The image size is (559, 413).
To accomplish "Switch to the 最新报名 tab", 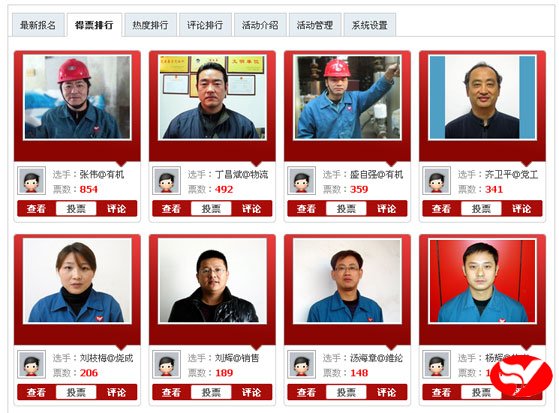I will (38, 25).
